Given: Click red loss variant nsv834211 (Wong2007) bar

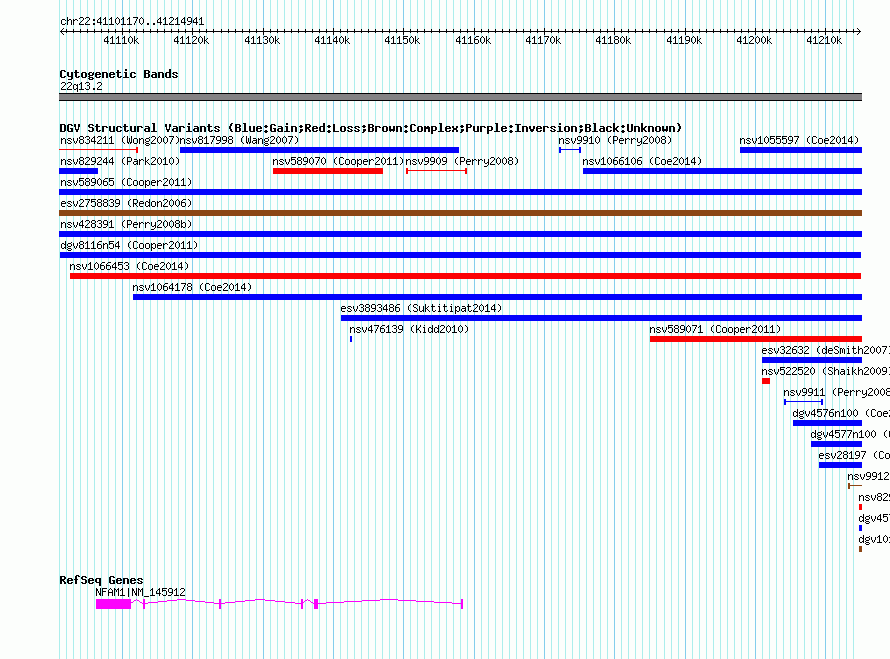Looking at the screenshot, I should tap(99, 150).
